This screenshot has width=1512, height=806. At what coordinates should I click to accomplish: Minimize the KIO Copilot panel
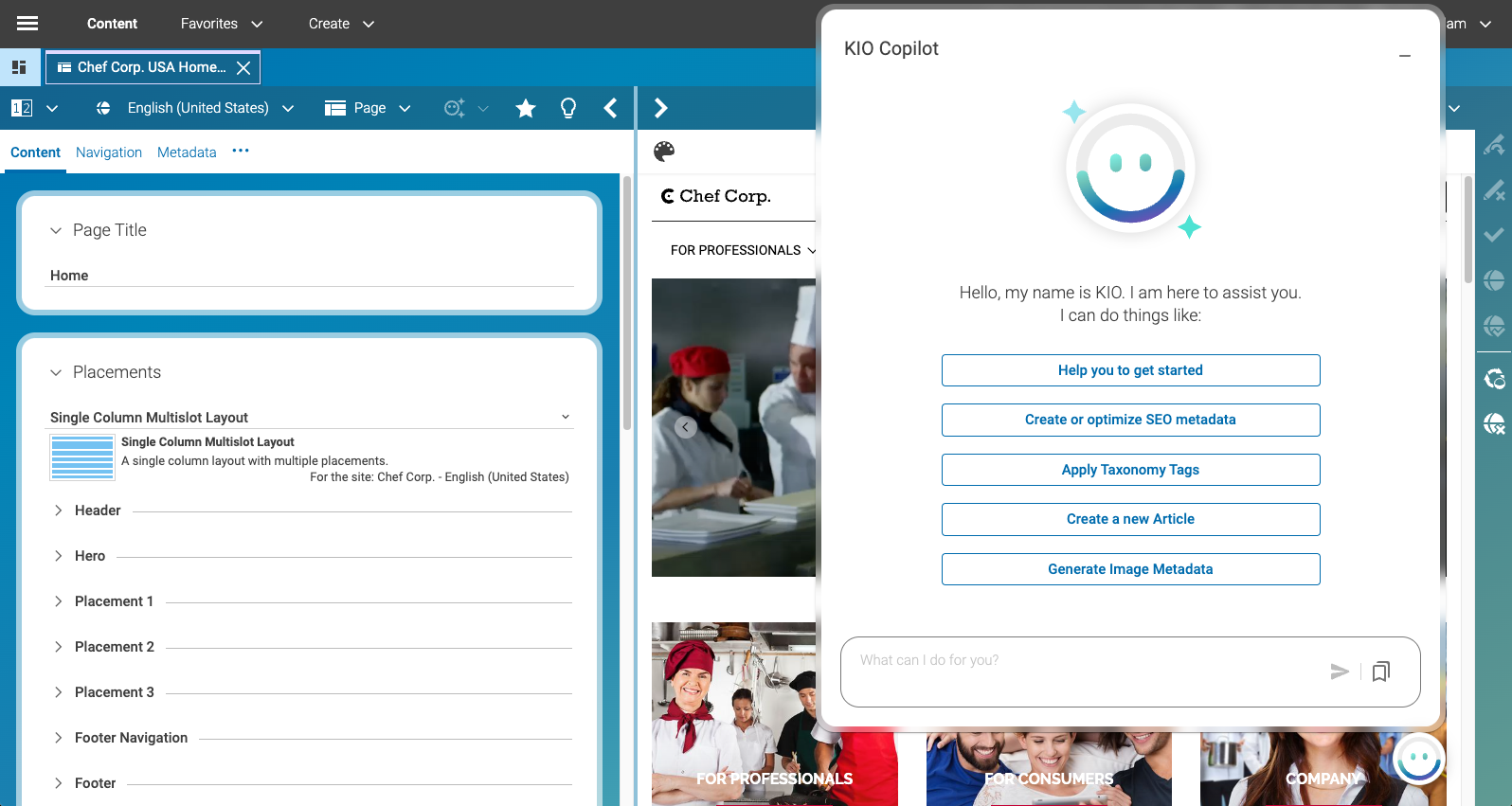(x=1405, y=56)
